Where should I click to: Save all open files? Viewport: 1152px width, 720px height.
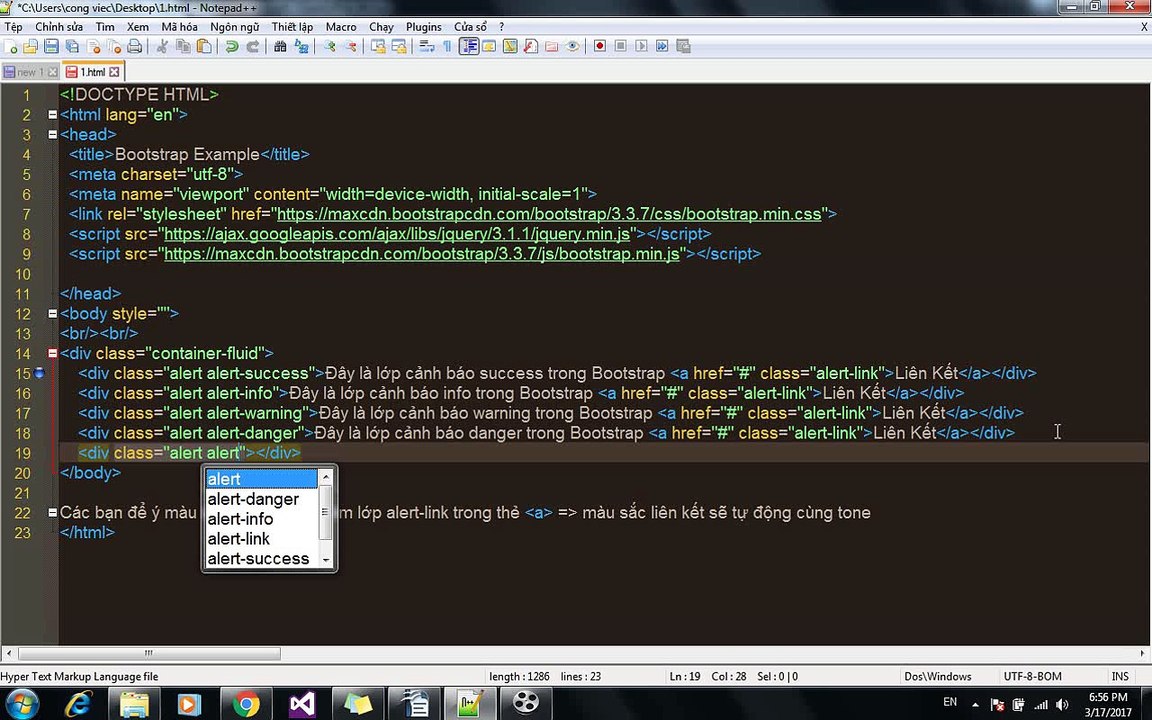pyautogui.click(x=72, y=46)
